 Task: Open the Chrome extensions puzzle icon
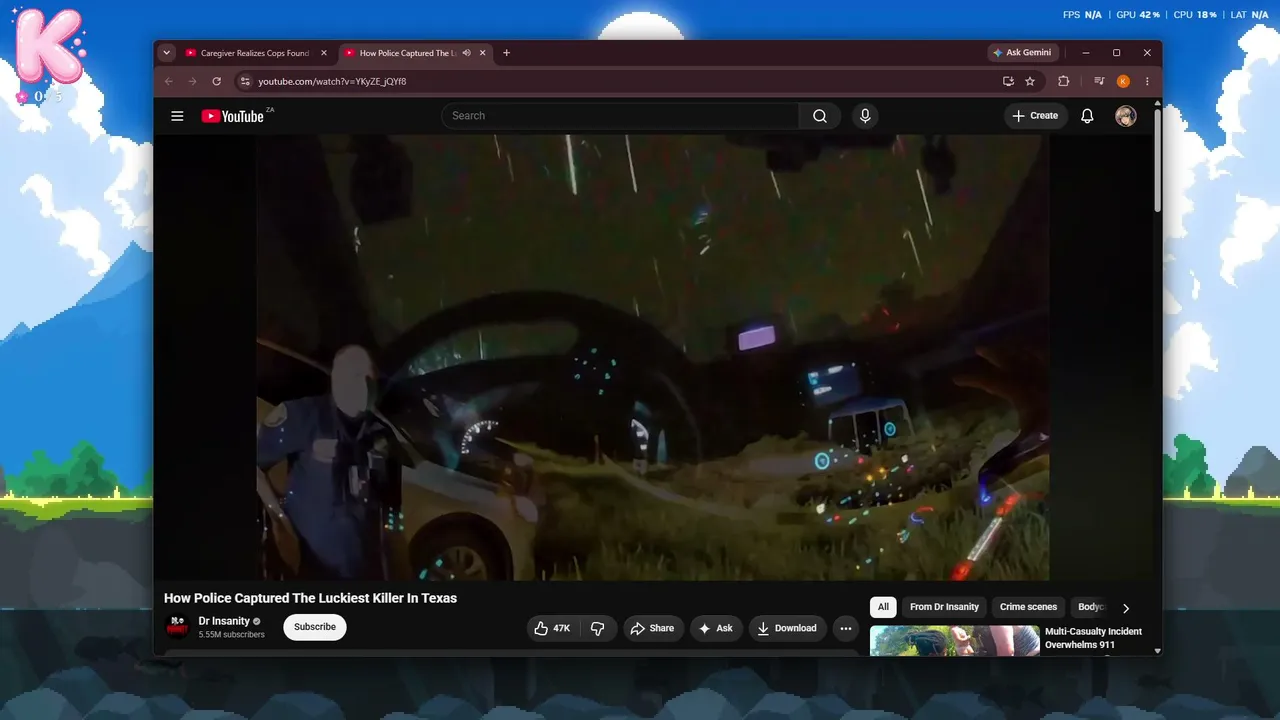1063,81
